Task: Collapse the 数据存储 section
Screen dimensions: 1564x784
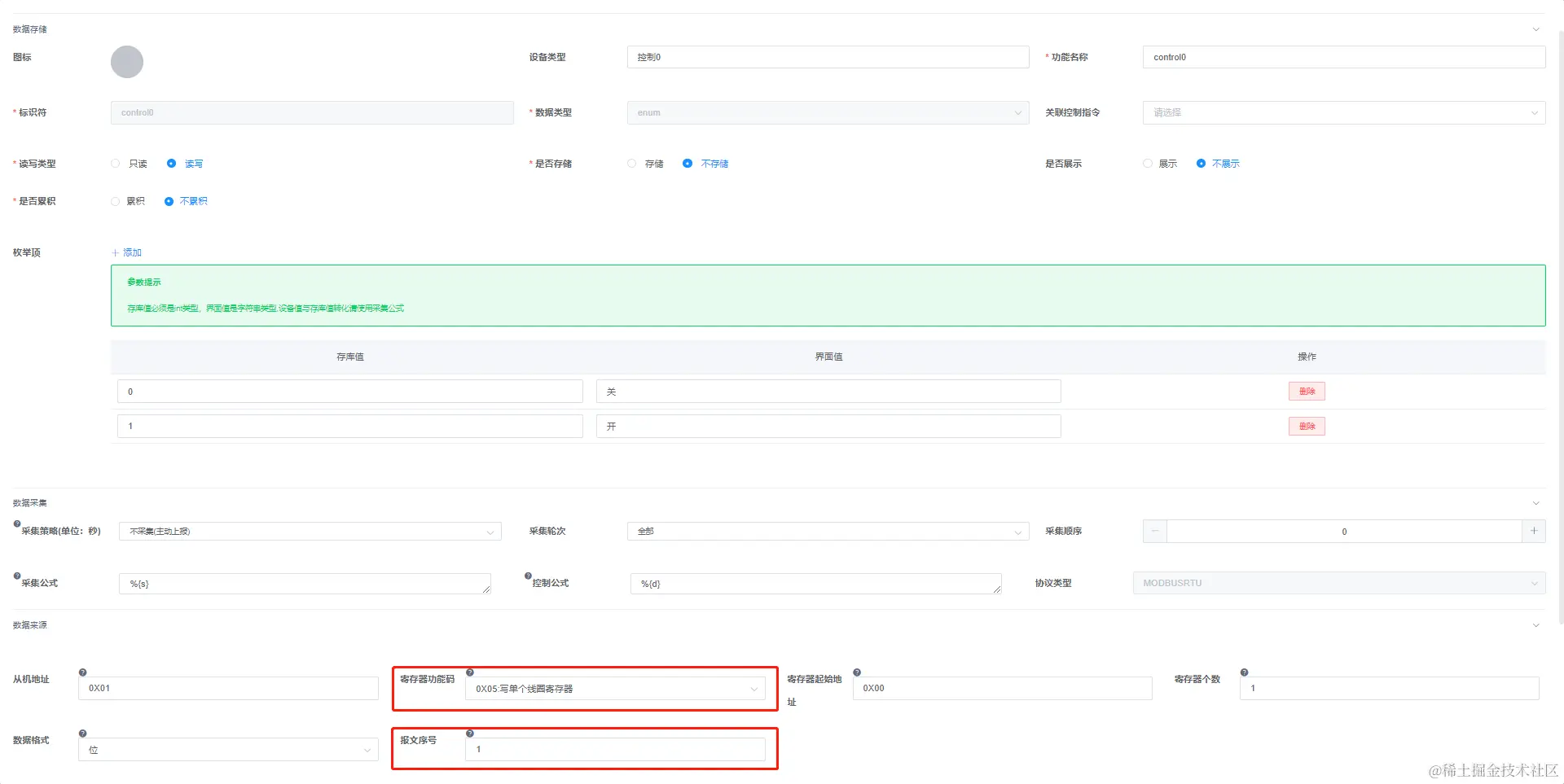Action: (1536, 29)
